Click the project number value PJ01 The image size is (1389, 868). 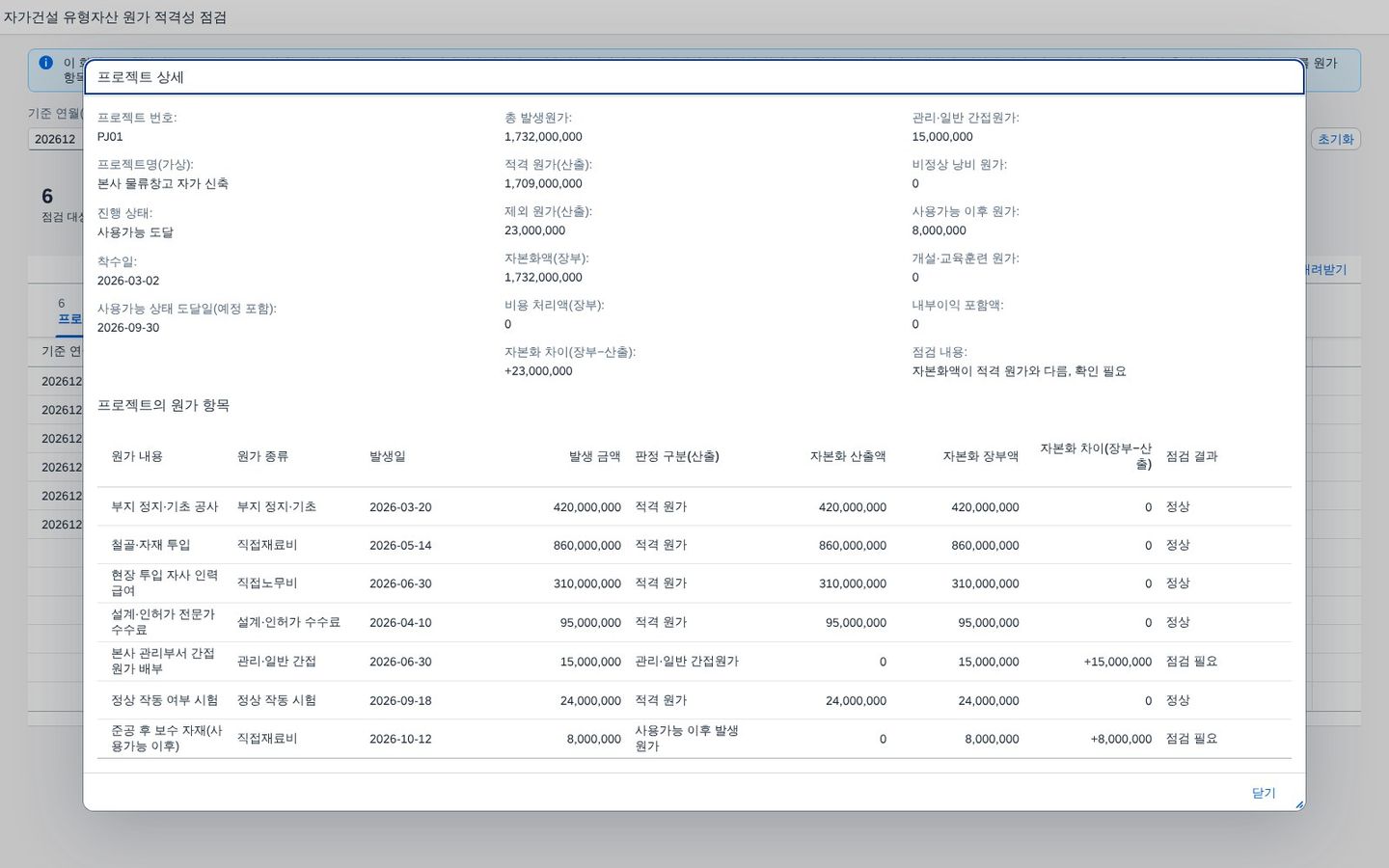pos(110,137)
